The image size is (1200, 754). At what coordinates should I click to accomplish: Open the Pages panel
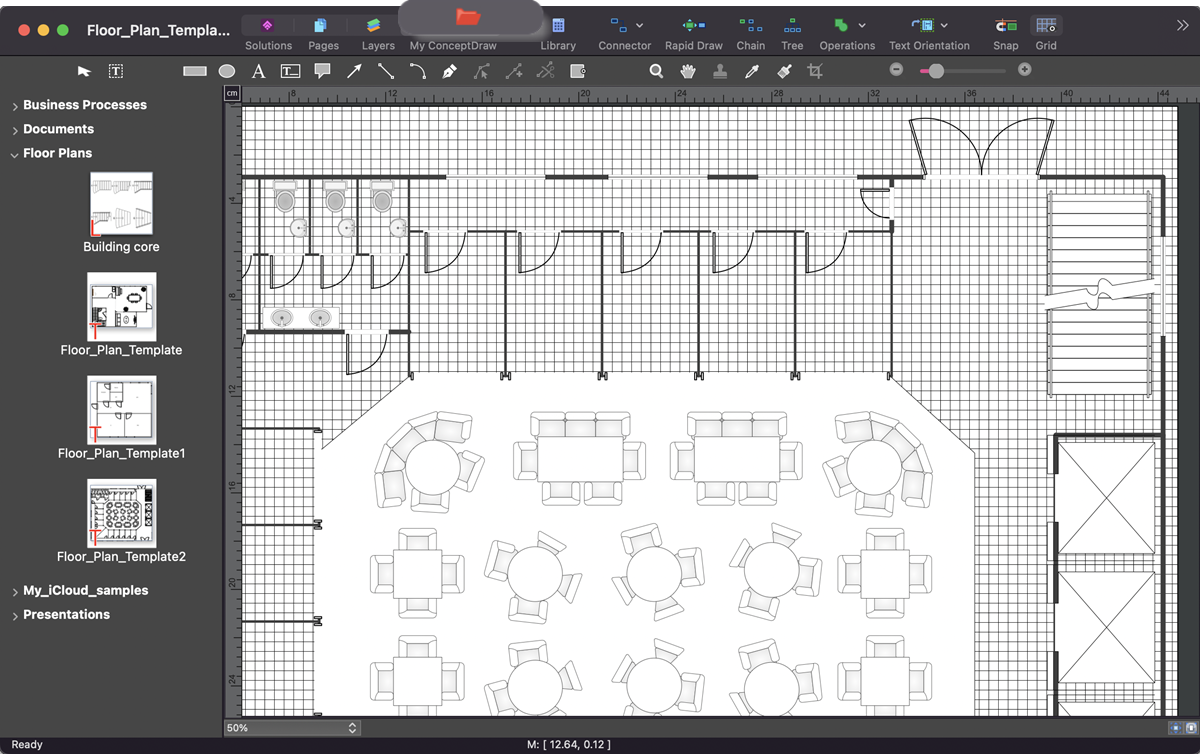[323, 33]
